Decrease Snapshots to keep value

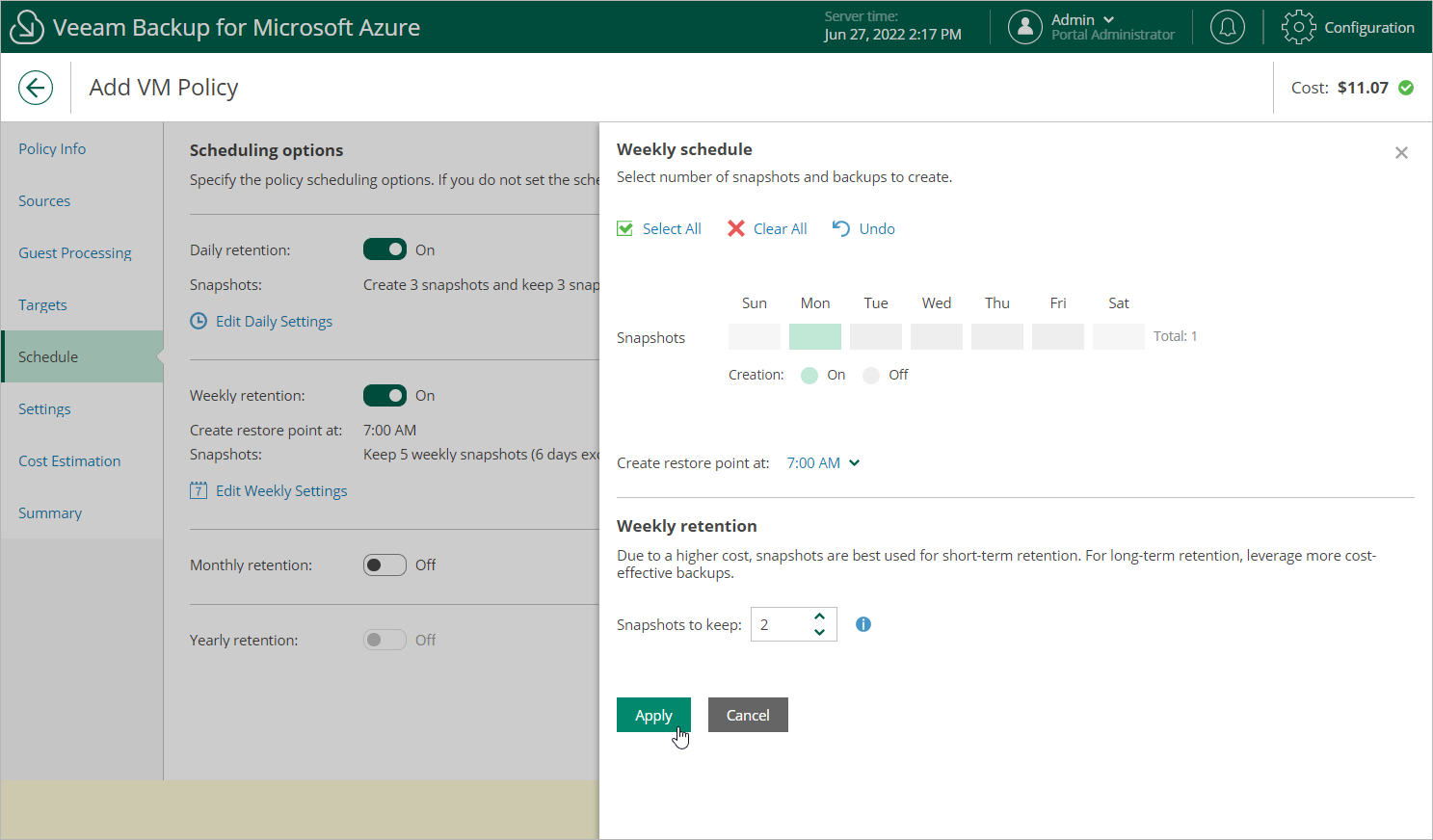coord(819,632)
